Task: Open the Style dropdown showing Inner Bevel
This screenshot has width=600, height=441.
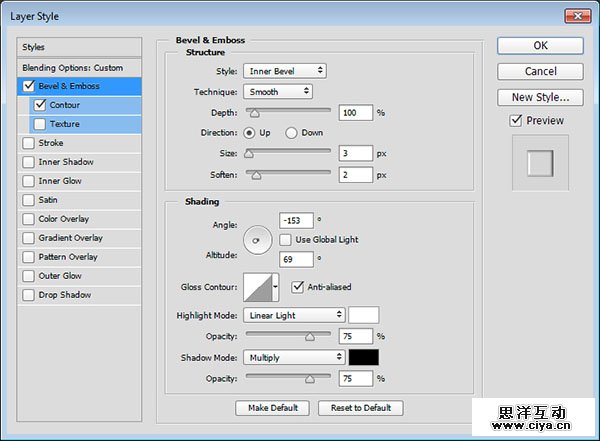Action: click(x=285, y=71)
